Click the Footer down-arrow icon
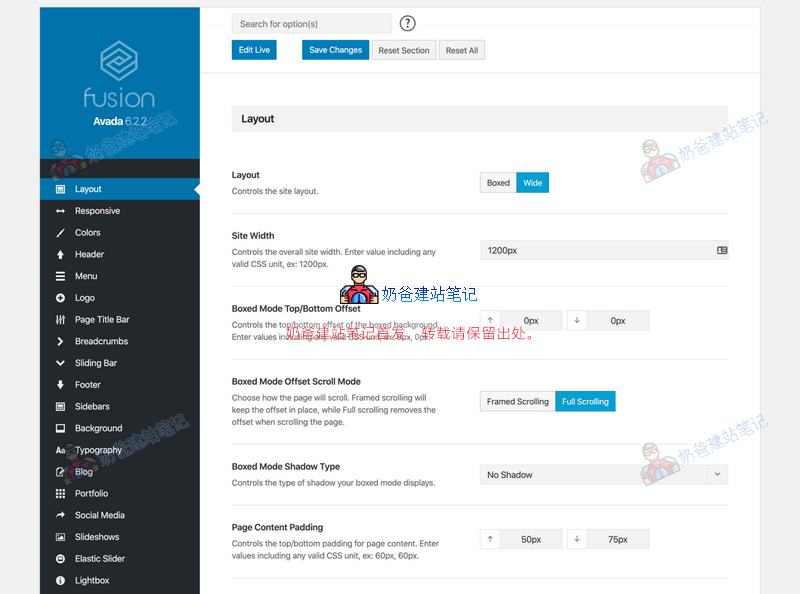 coord(61,385)
